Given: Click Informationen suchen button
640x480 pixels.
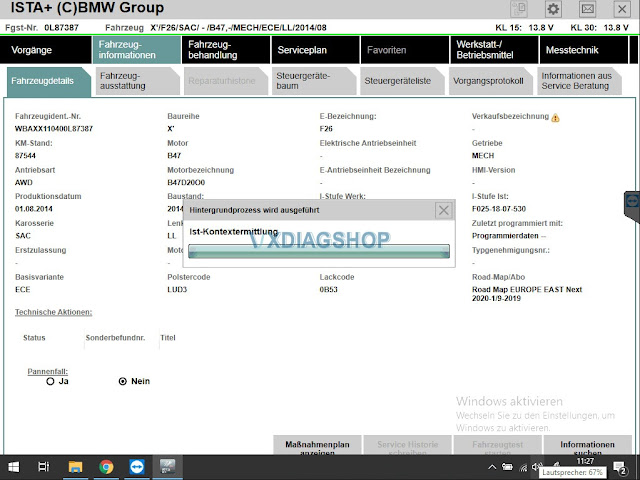Looking at the screenshot, I should [588, 445].
